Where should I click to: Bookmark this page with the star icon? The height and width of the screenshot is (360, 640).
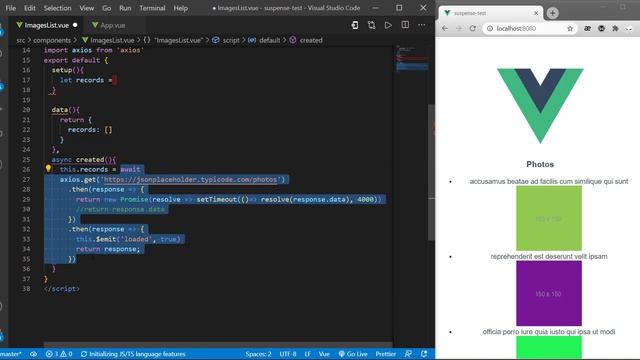pos(570,29)
